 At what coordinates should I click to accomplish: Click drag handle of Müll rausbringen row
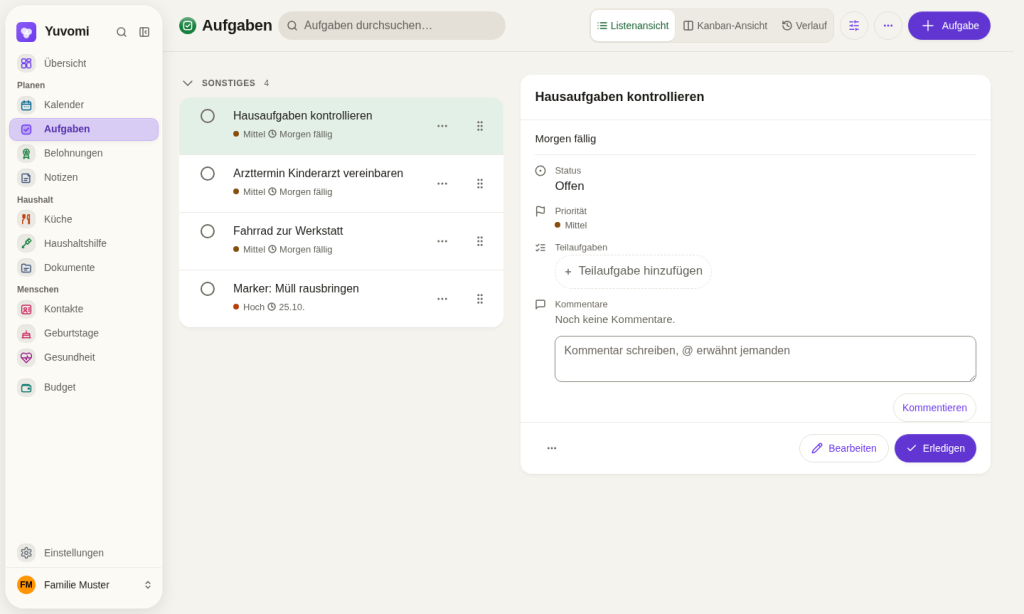tap(480, 299)
